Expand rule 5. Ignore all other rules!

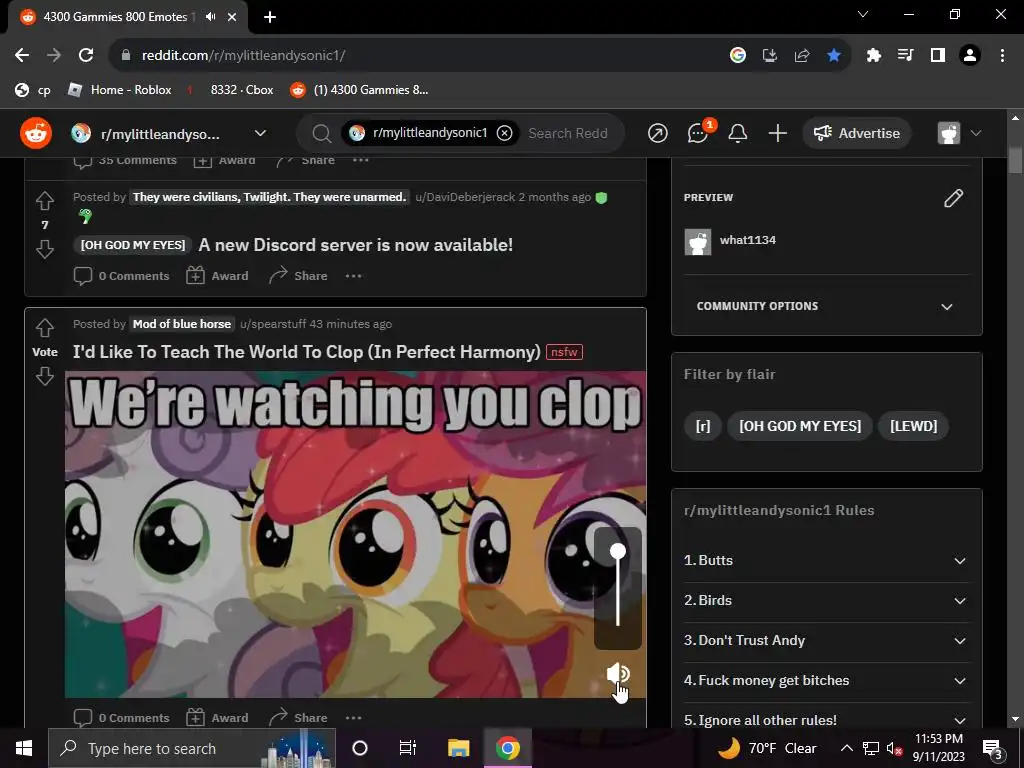pos(826,720)
